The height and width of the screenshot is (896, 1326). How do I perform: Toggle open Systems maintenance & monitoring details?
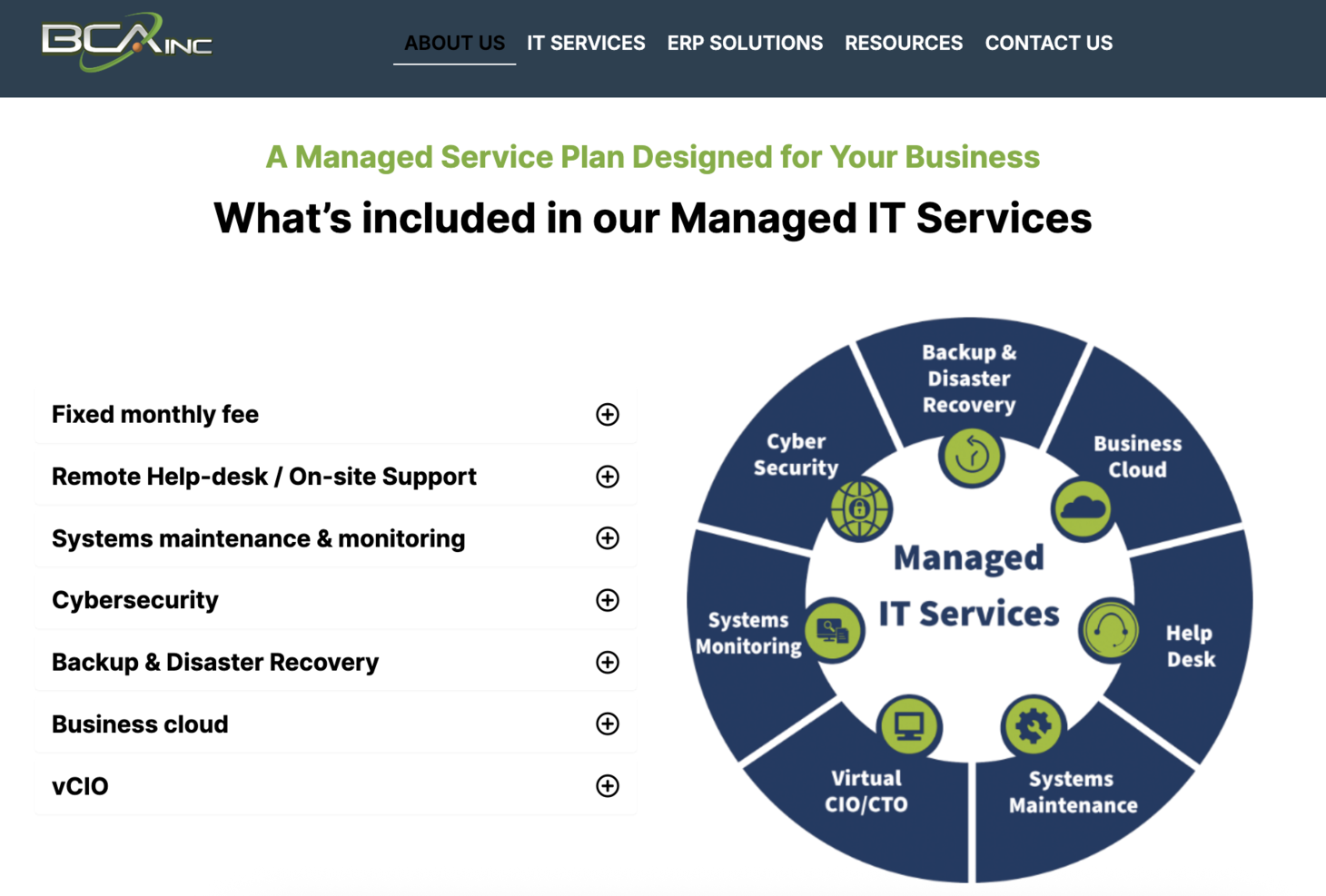tap(607, 537)
